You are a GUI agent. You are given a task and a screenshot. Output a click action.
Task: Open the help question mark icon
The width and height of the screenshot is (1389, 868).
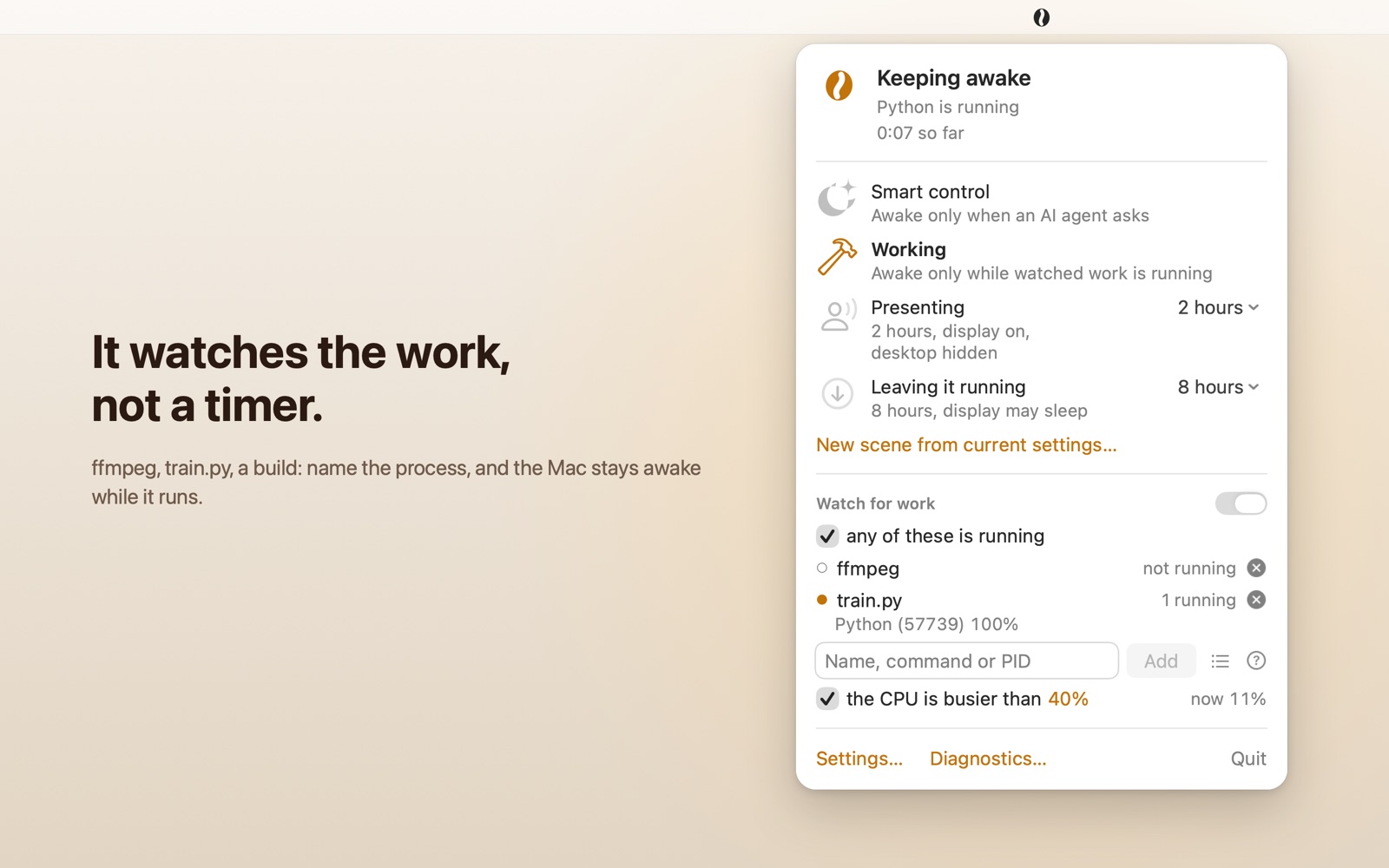(1256, 661)
